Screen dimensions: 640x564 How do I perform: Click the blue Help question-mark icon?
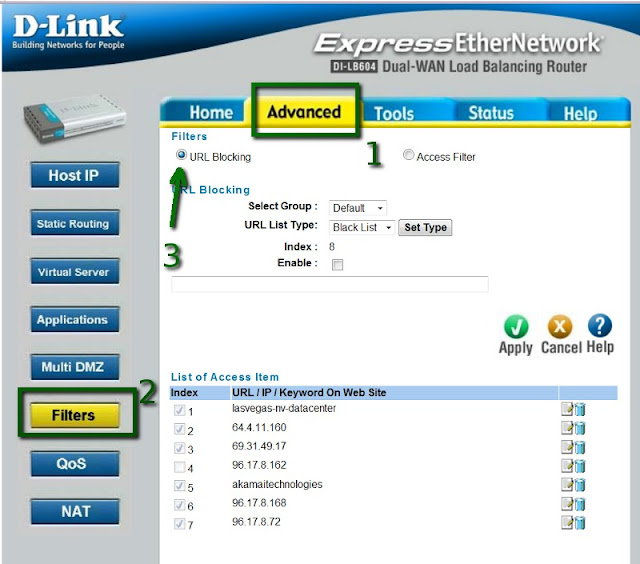click(x=600, y=326)
